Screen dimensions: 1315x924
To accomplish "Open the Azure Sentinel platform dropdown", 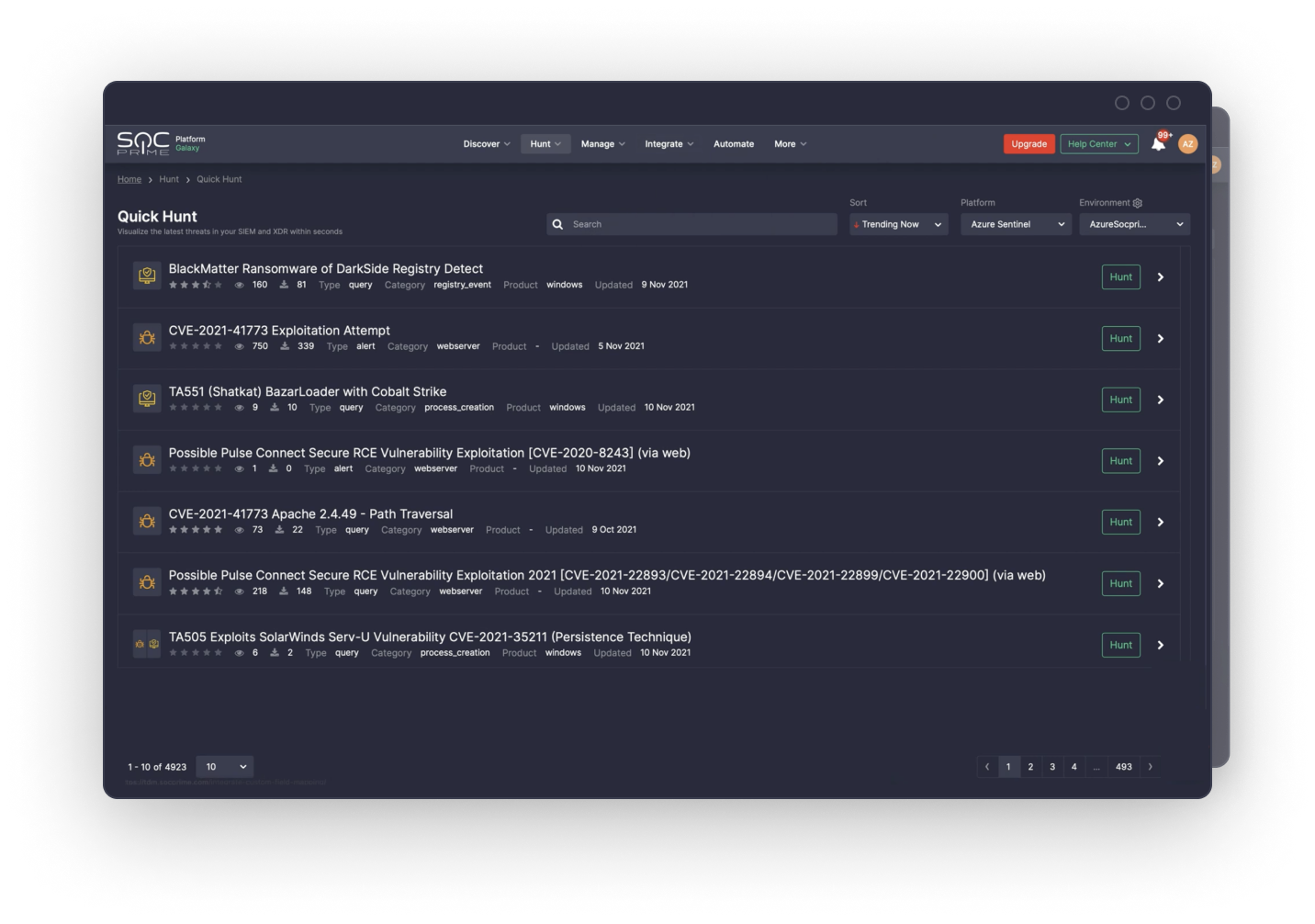I will tap(1016, 224).
